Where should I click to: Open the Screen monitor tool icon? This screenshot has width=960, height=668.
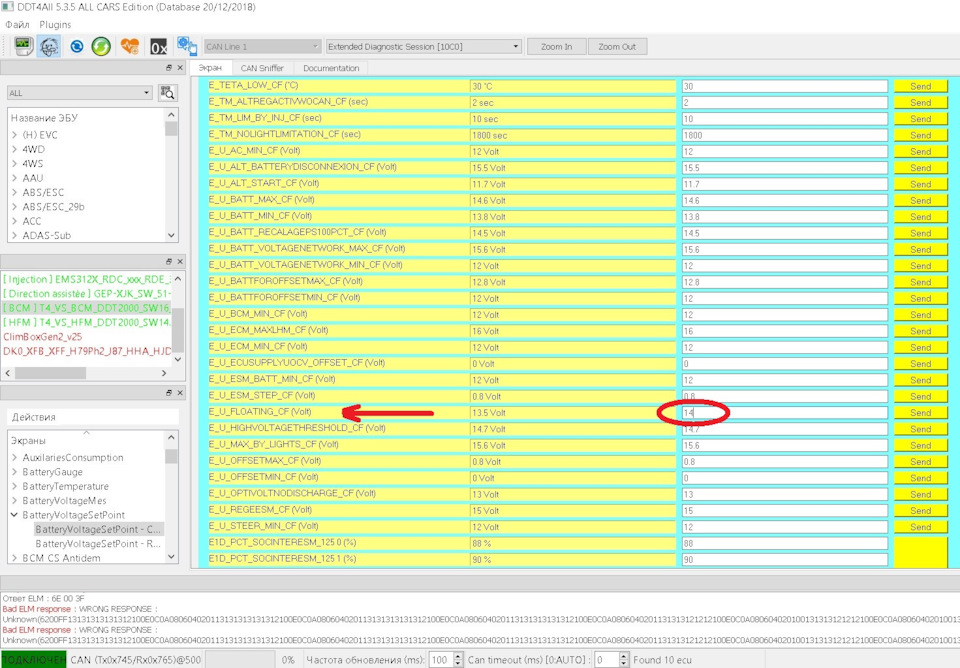[x=22, y=46]
